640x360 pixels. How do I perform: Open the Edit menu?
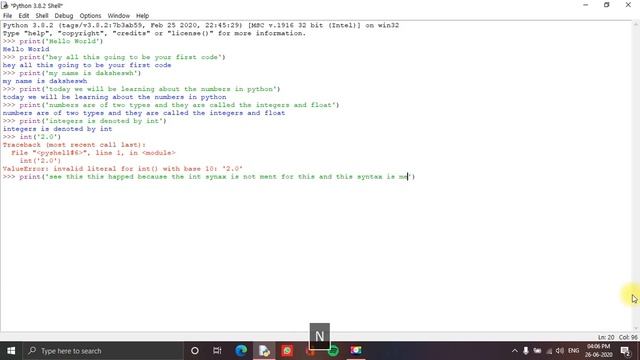(x=24, y=16)
